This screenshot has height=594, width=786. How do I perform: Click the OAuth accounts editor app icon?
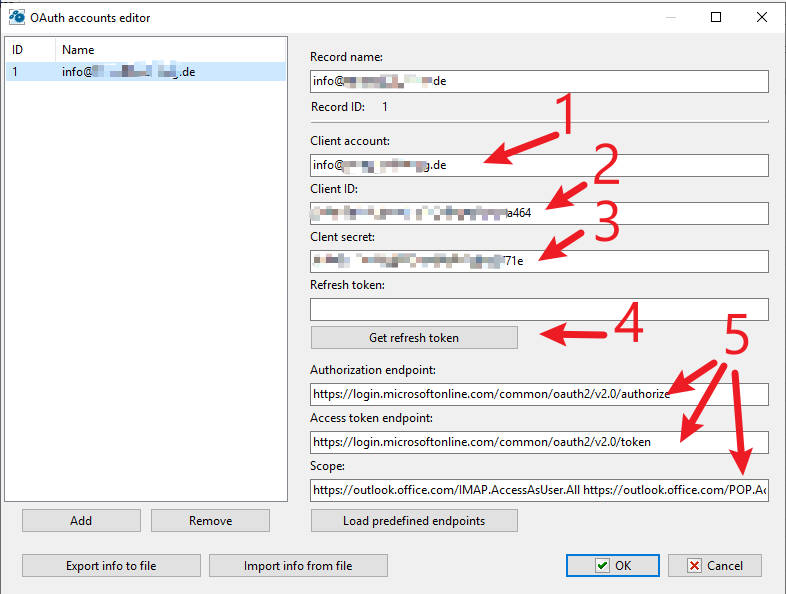click(17, 17)
